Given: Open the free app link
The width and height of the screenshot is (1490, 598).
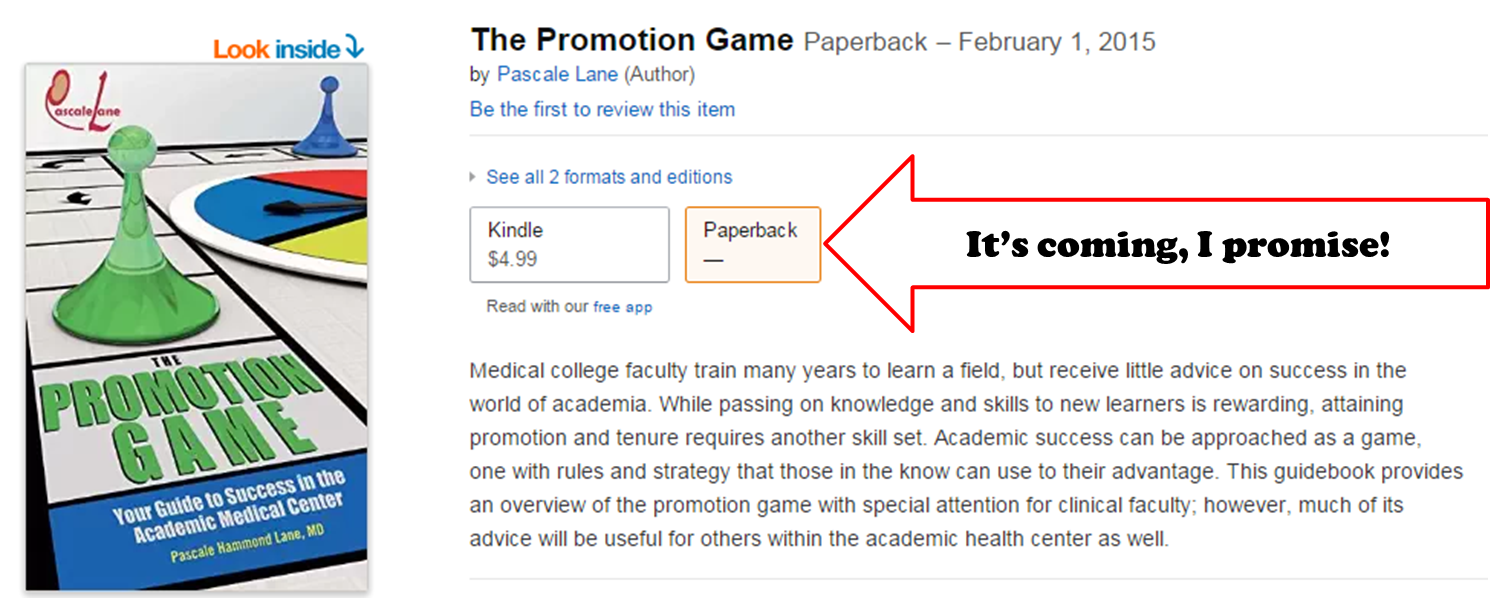Looking at the screenshot, I should point(622,307).
